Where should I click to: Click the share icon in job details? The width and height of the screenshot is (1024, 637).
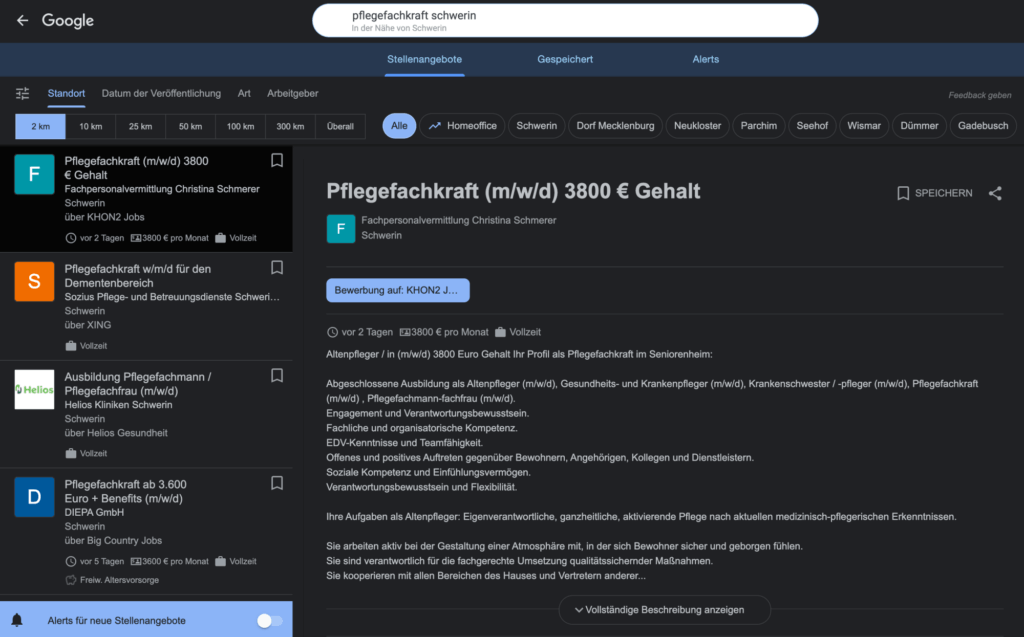coord(994,193)
